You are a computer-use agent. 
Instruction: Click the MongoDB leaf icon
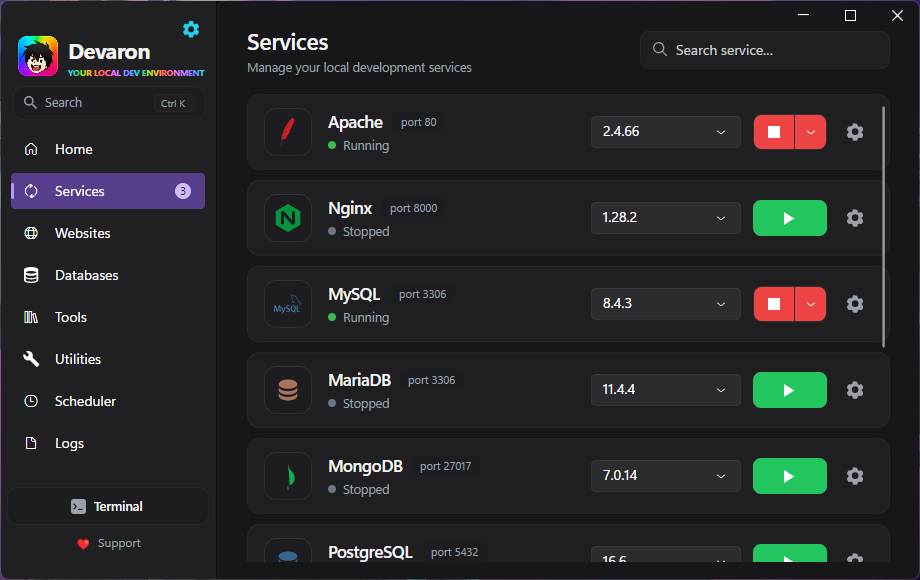[288, 476]
